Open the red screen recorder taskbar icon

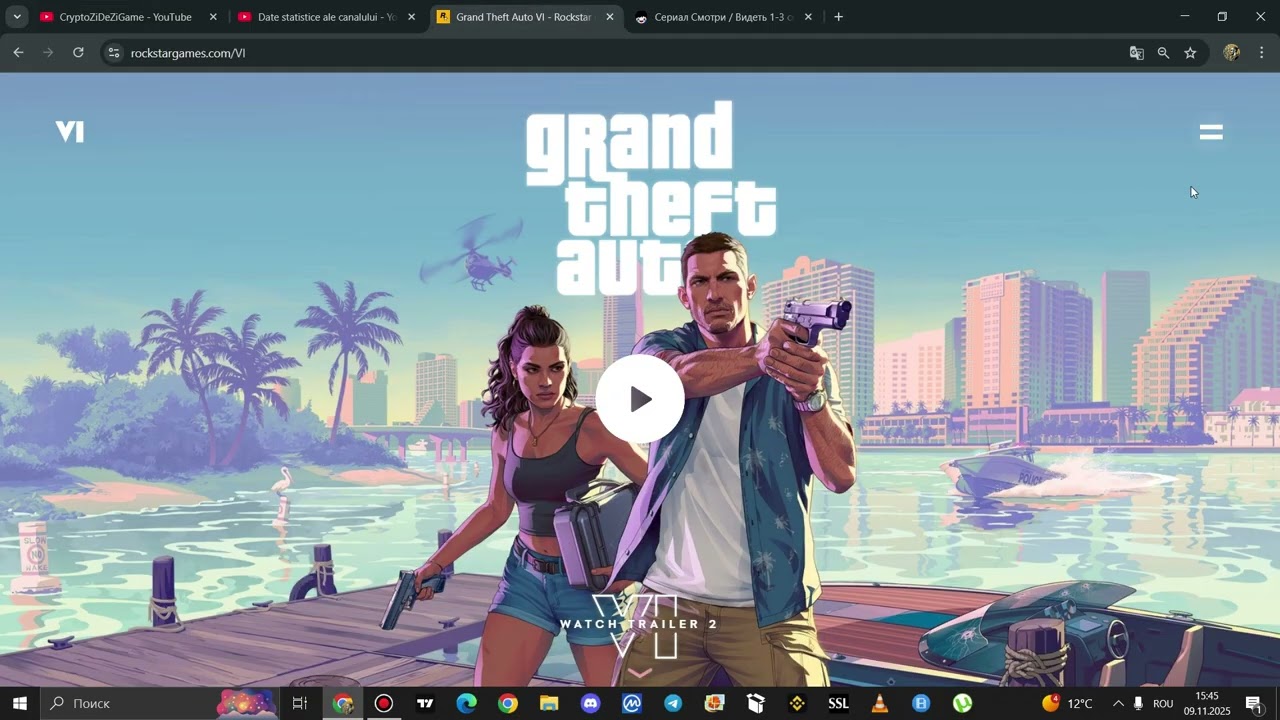[x=384, y=704]
